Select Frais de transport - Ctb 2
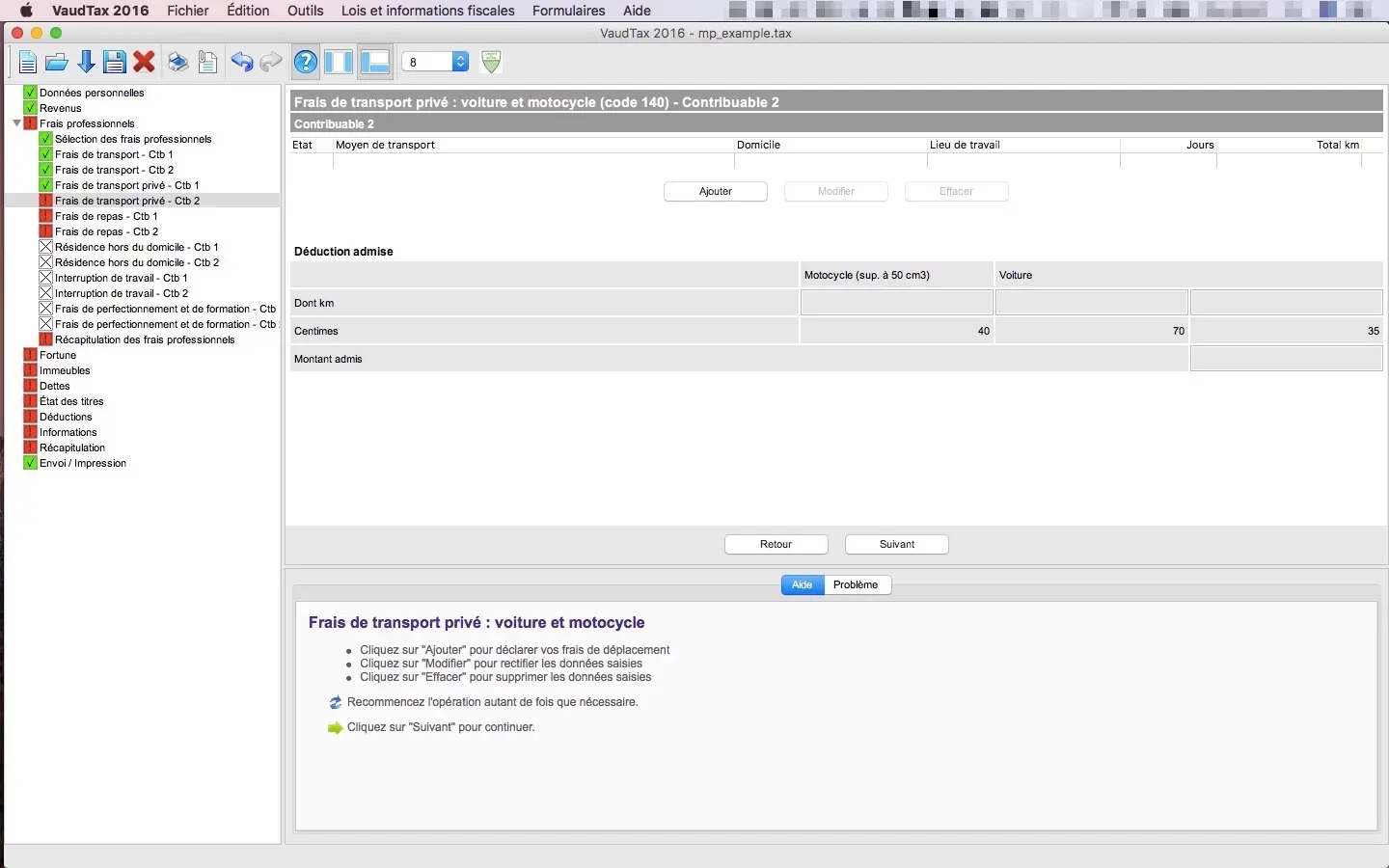The height and width of the screenshot is (868, 1389). tap(114, 170)
